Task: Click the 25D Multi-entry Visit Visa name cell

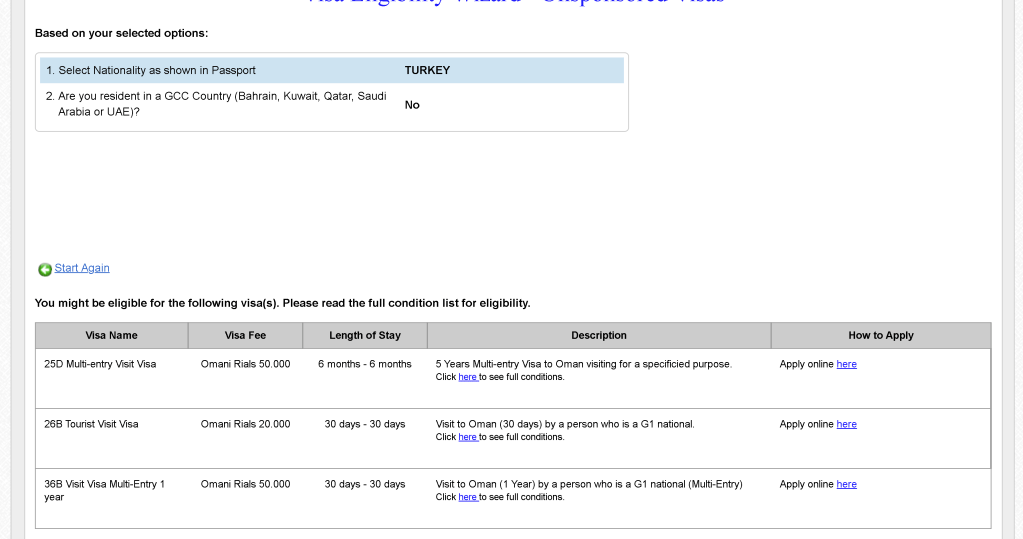Action: 112,378
